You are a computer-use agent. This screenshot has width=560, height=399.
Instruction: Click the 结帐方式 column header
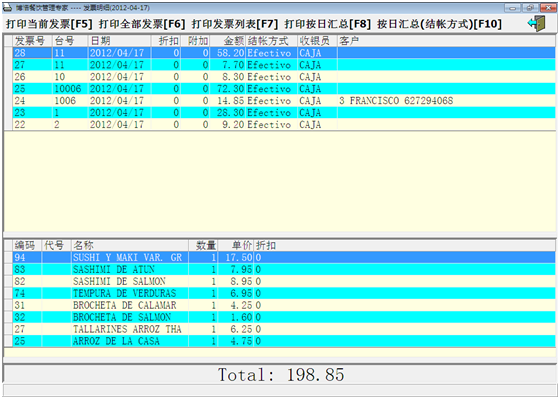(x=272, y=41)
